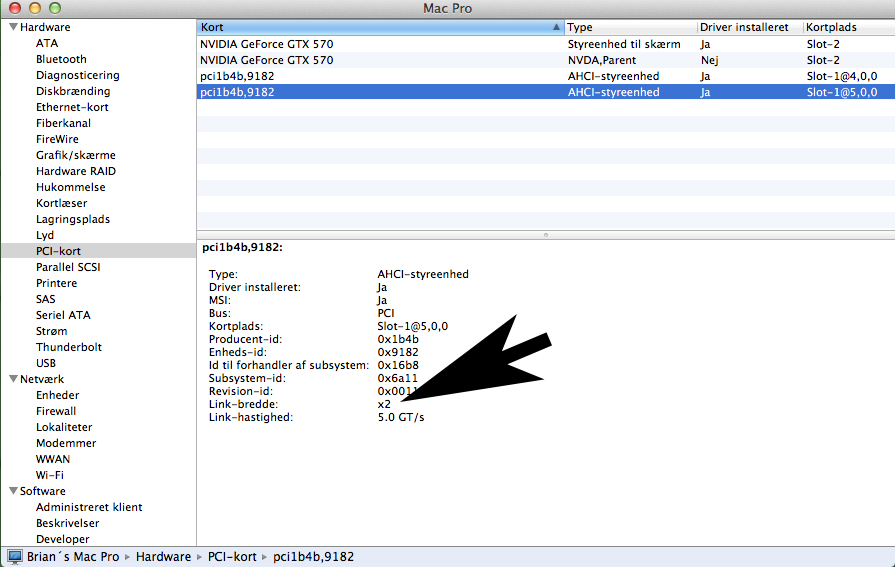Screen dimensions: 895x567
Task: Click the Kort column sort arrow
Action: click(556, 27)
